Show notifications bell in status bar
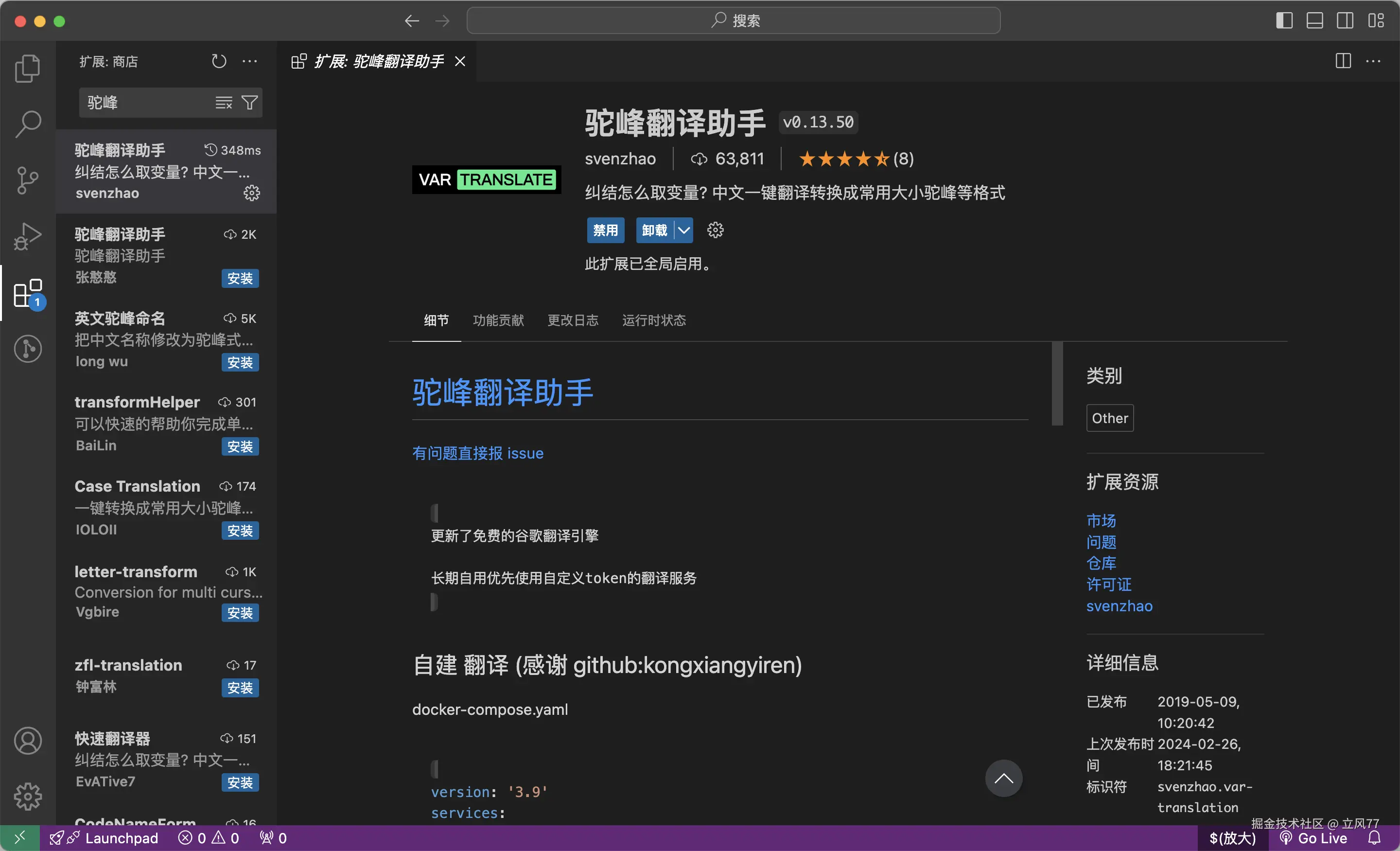The height and width of the screenshot is (851, 1400). click(1374, 838)
